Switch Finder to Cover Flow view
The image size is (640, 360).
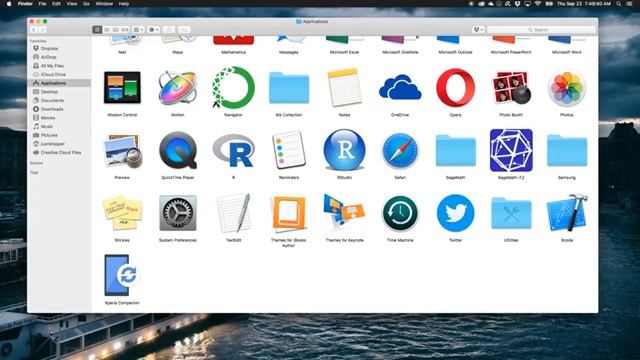125,30
